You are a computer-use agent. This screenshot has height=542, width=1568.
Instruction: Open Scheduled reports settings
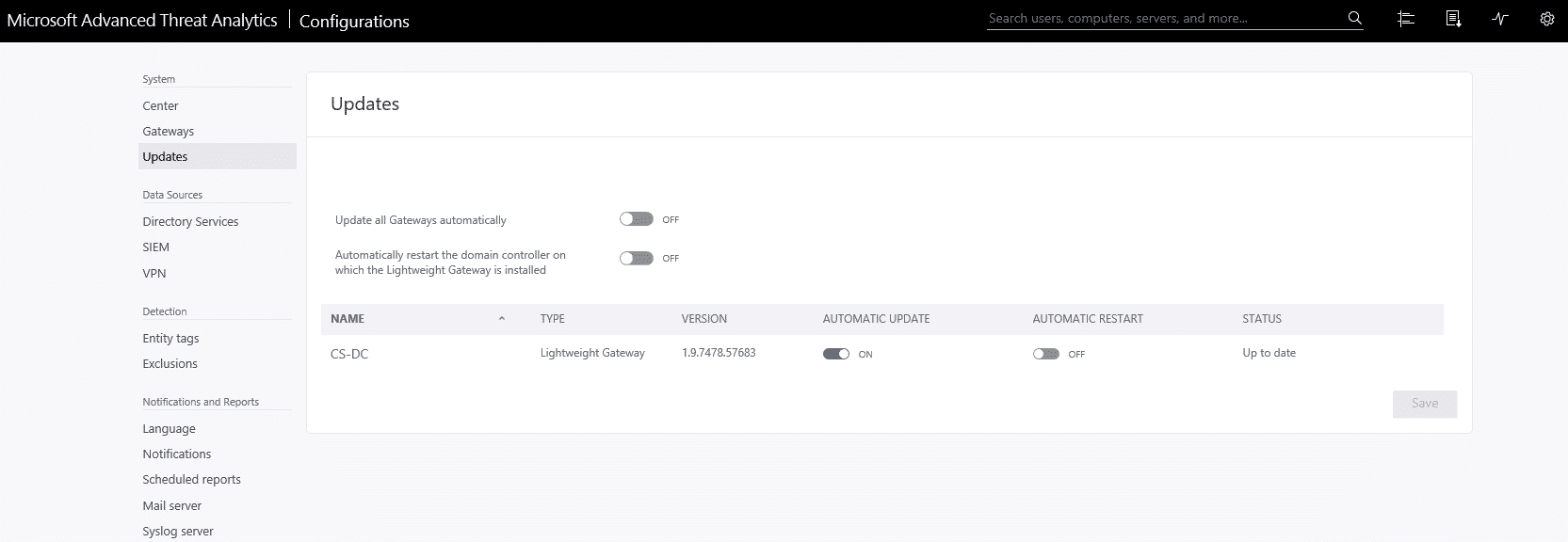(191, 480)
